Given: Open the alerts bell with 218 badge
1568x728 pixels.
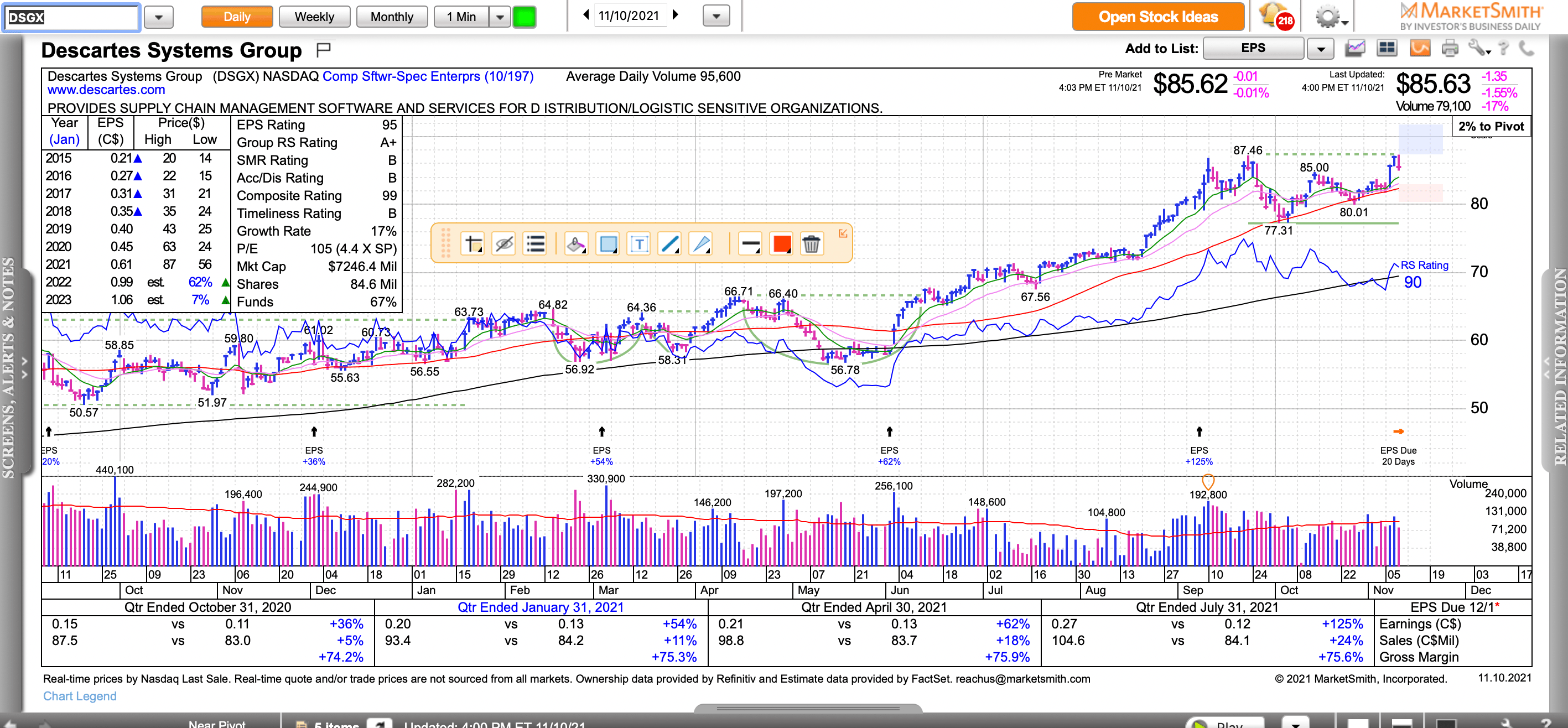Looking at the screenshot, I should click(x=1276, y=16).
